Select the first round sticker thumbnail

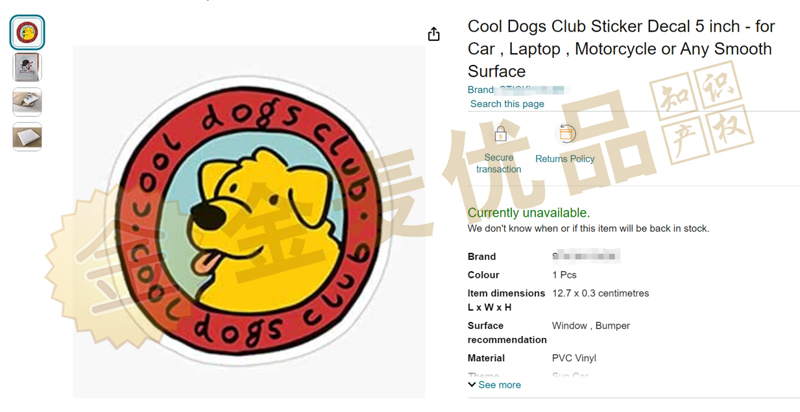pyautogui.click(x=27, y=32)
